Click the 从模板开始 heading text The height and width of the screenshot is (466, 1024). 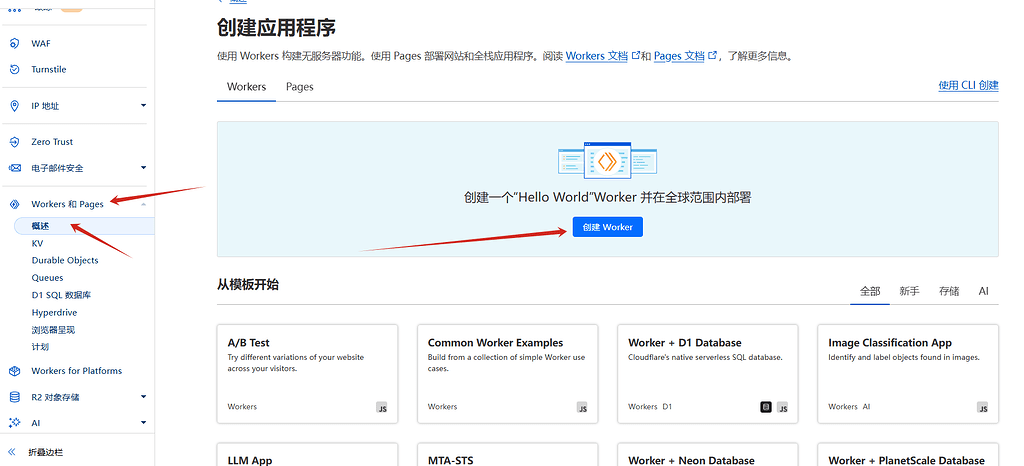click(x=248, y=285)
